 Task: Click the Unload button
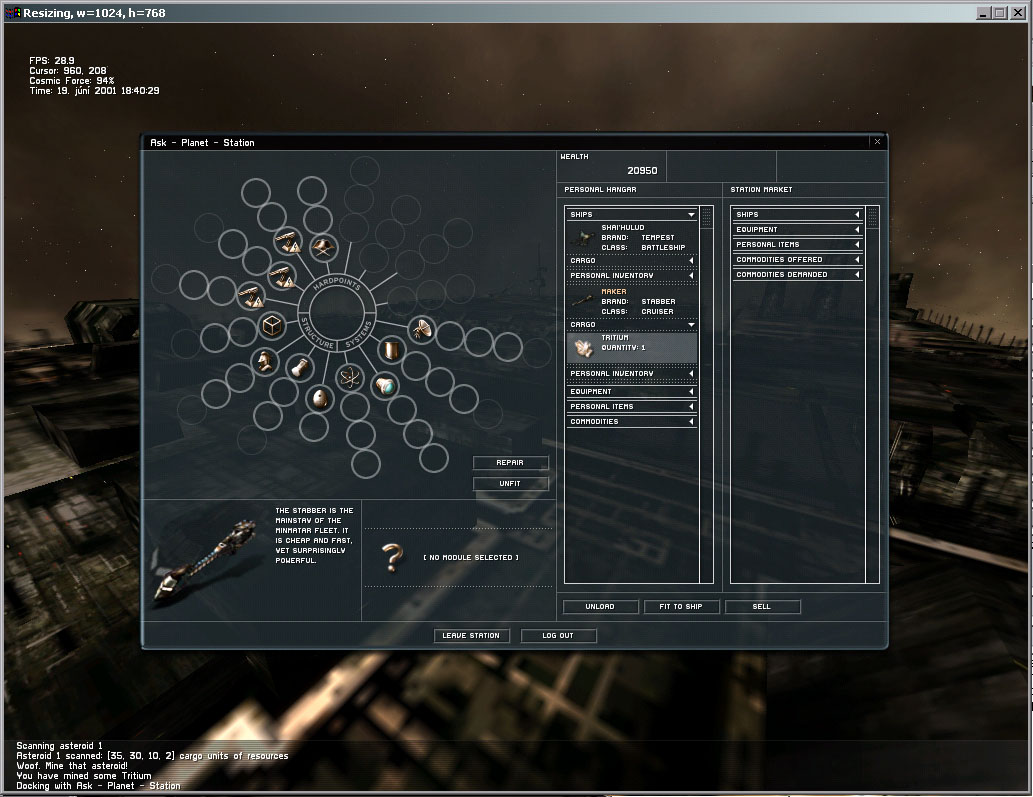600,607
